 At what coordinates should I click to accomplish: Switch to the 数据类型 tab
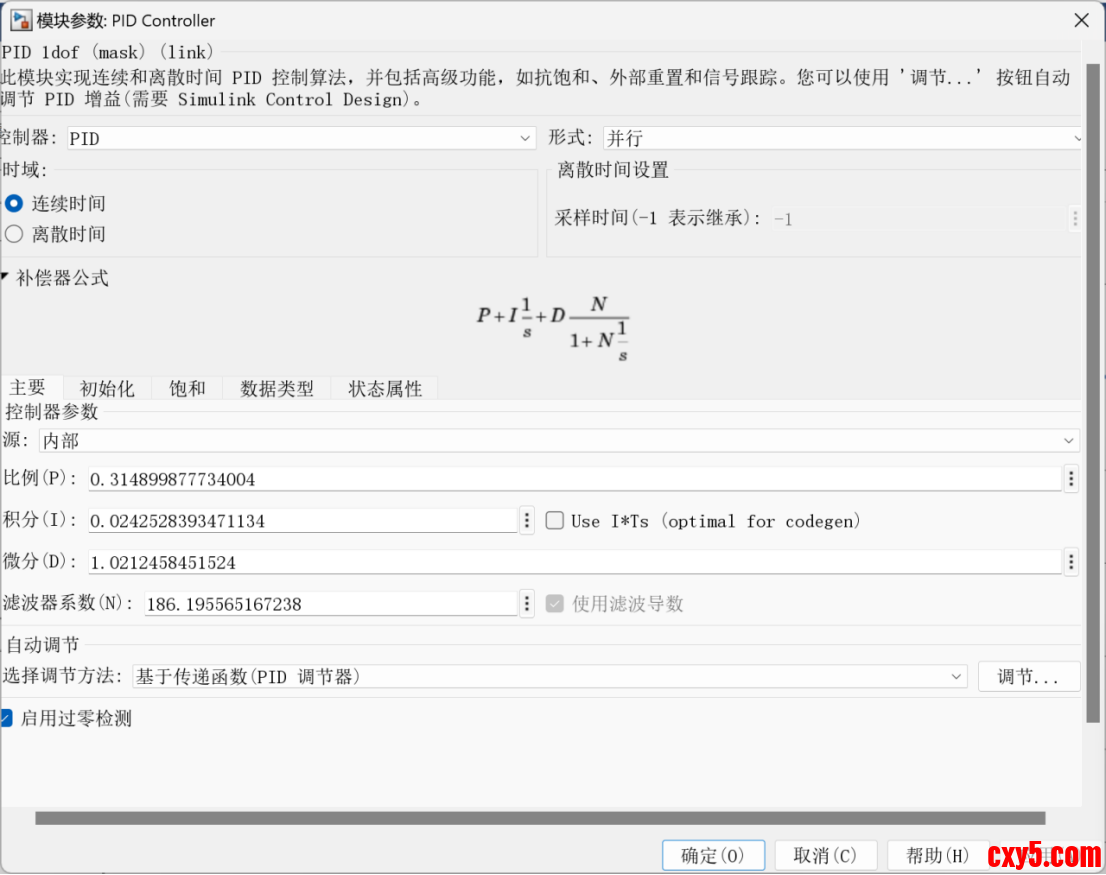pyautogui.click(x=276, y=388)
